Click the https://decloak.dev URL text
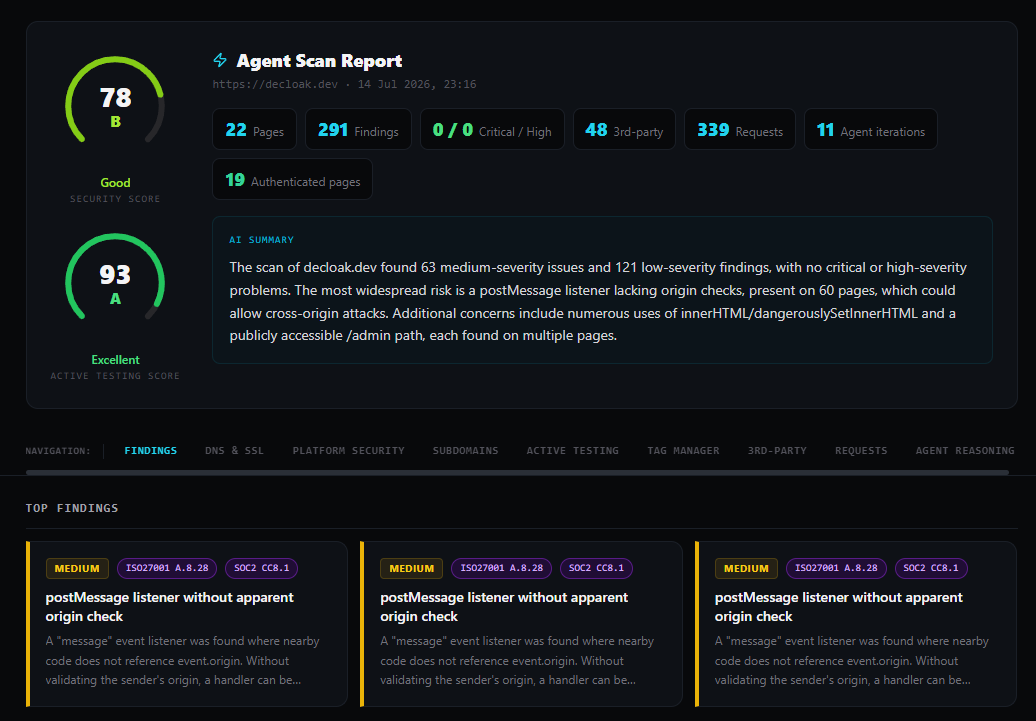 (275, 85)
